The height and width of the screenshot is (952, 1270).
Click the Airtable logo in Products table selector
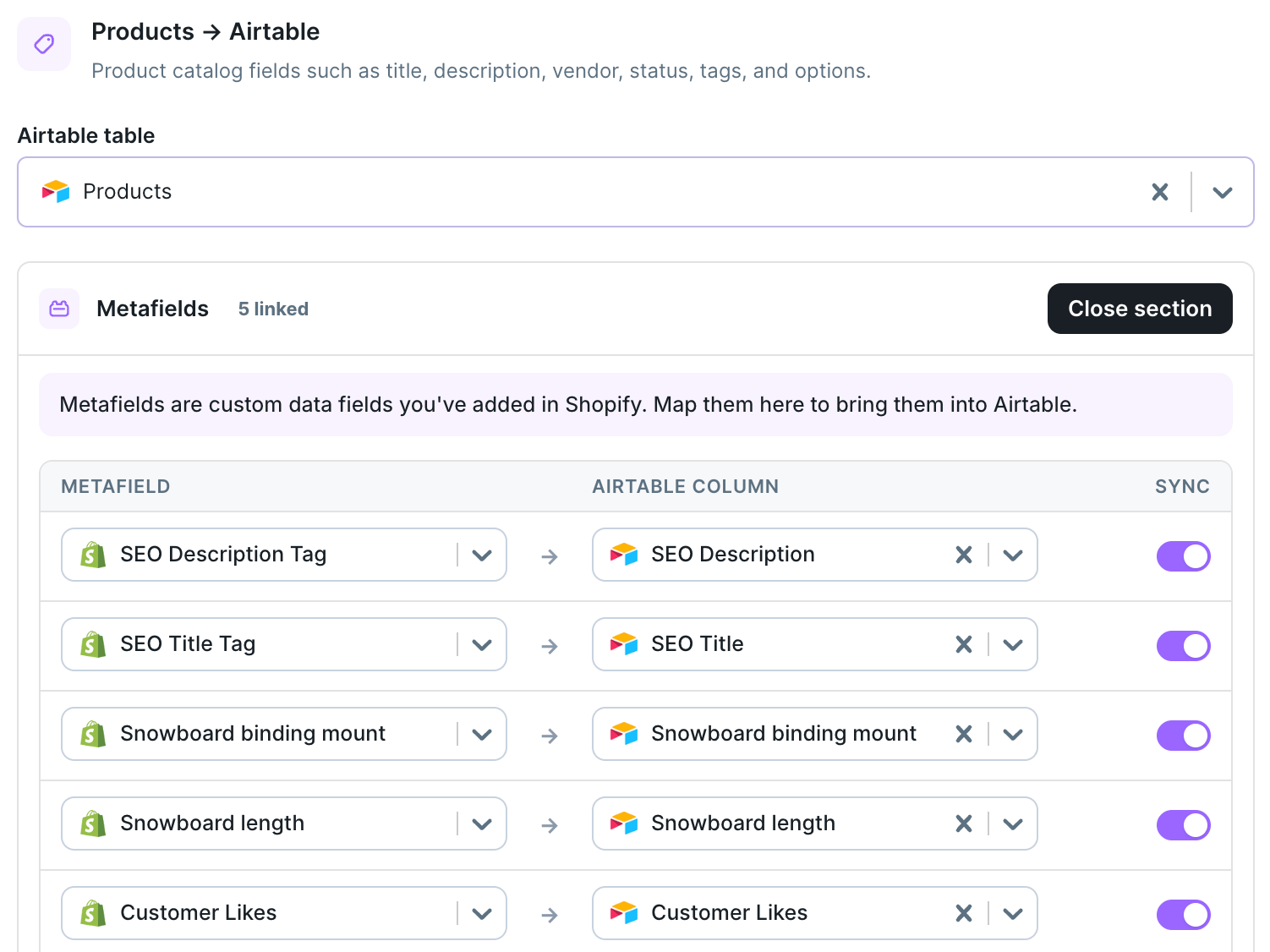point(56,192)
